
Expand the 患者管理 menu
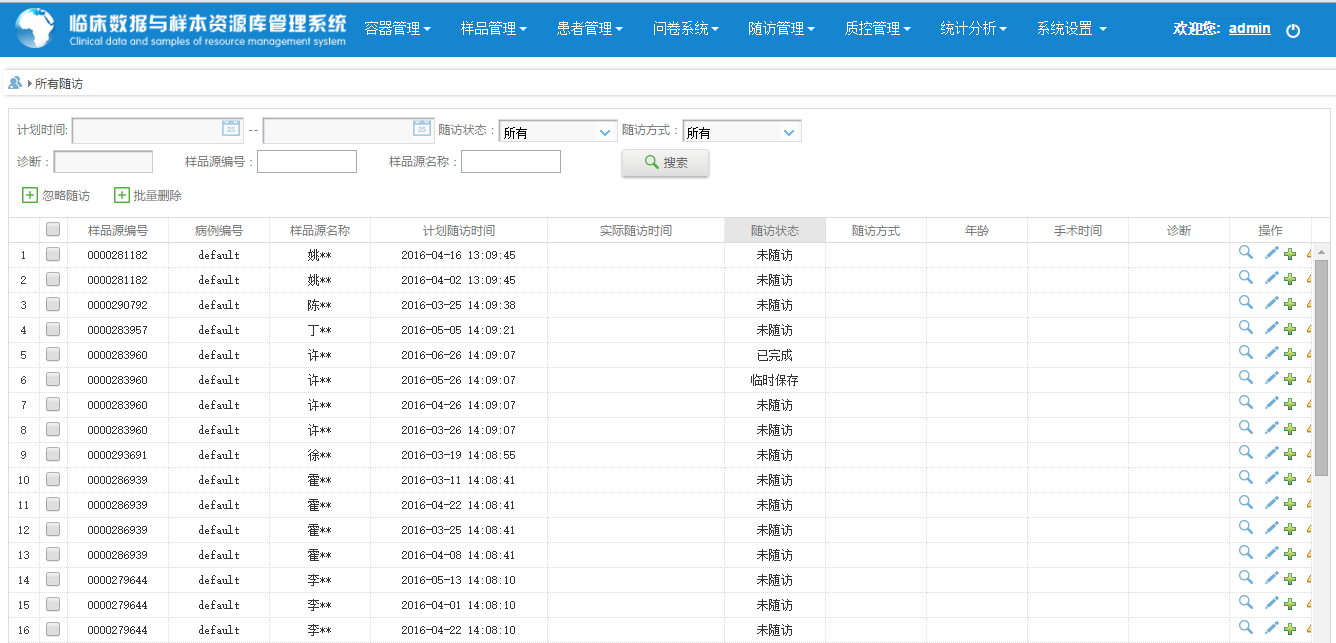(x=589, y=29)
